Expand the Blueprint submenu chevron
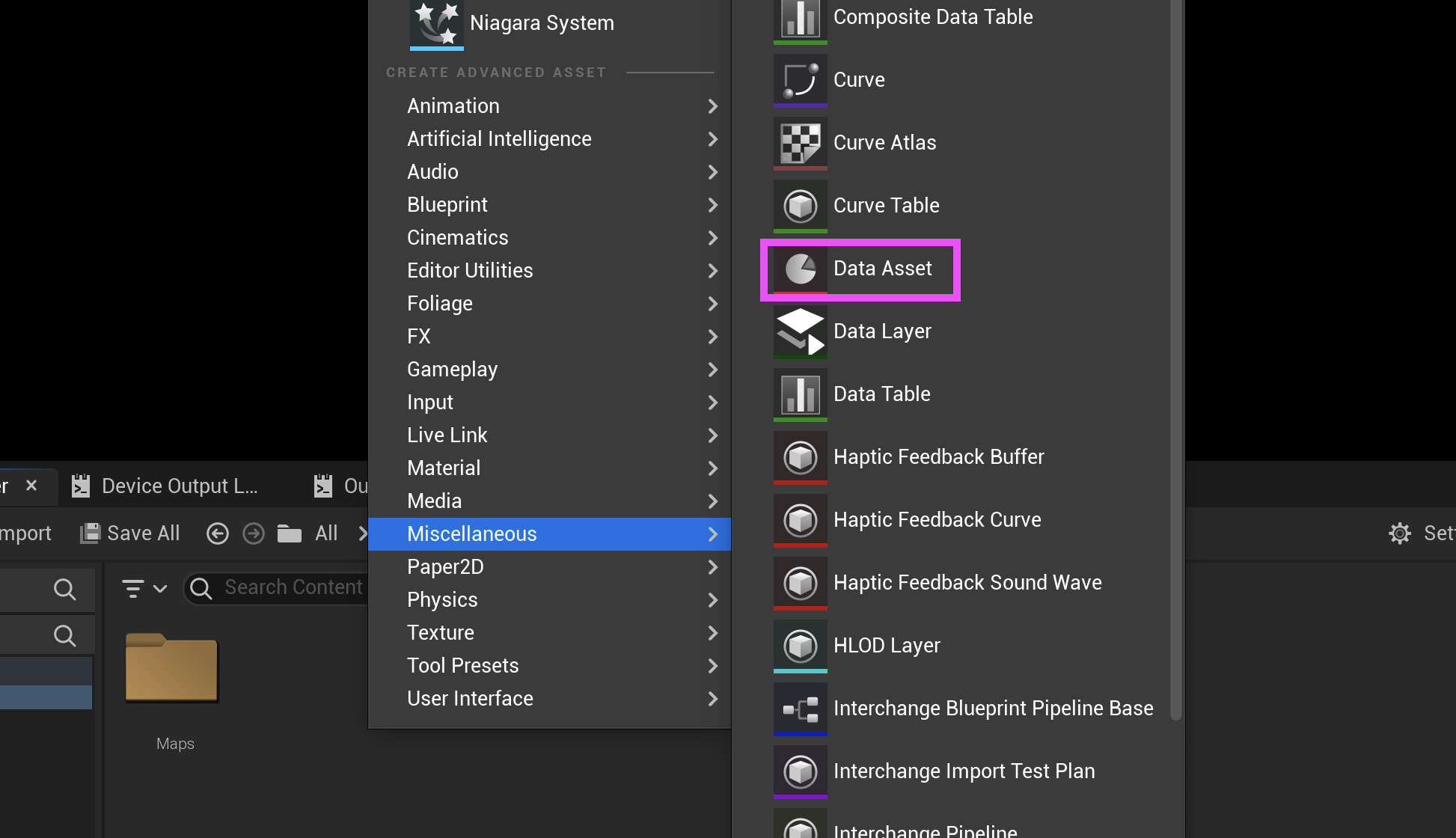The width and height of the screenshot is (1456, 838). pyautogui.click(x=712, y=205)
